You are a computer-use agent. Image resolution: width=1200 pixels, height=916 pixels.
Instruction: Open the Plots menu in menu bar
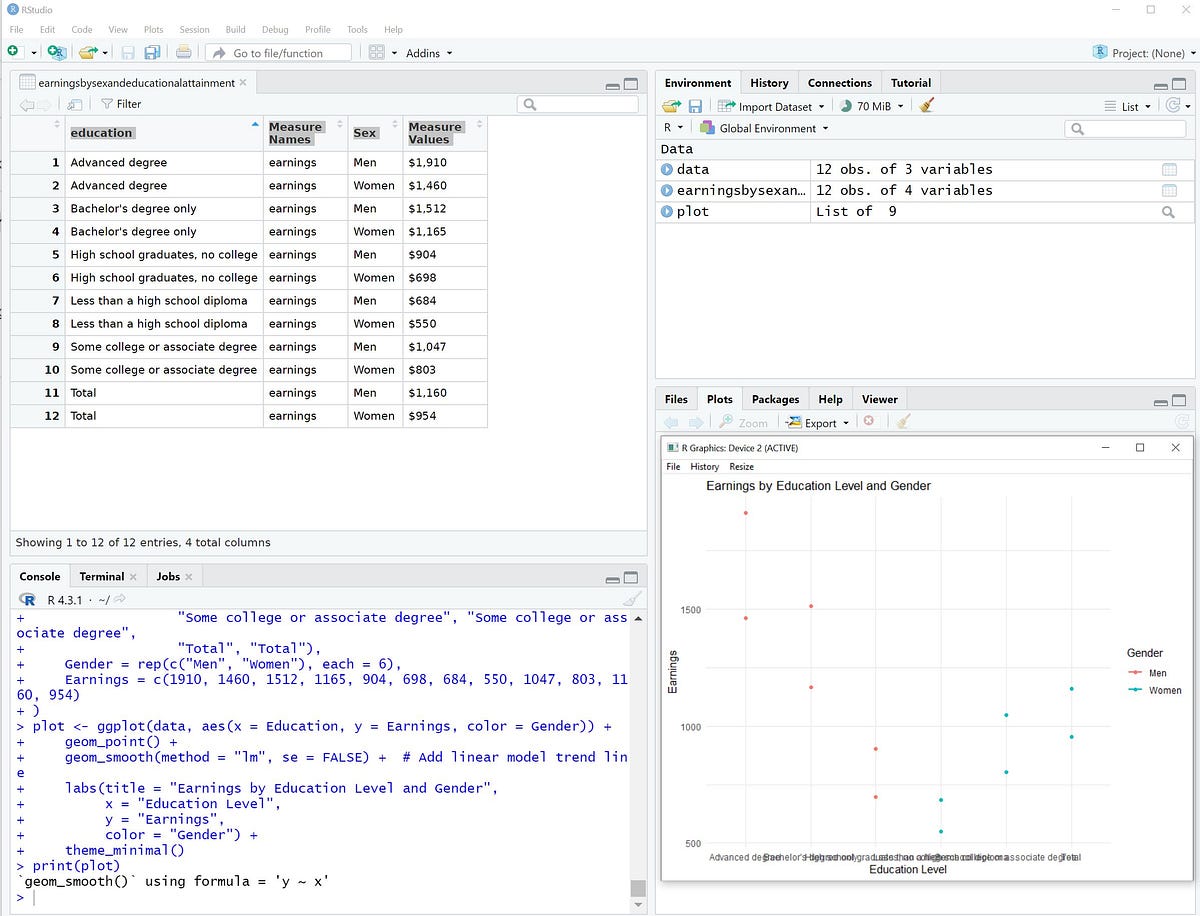tap(153, 30)
